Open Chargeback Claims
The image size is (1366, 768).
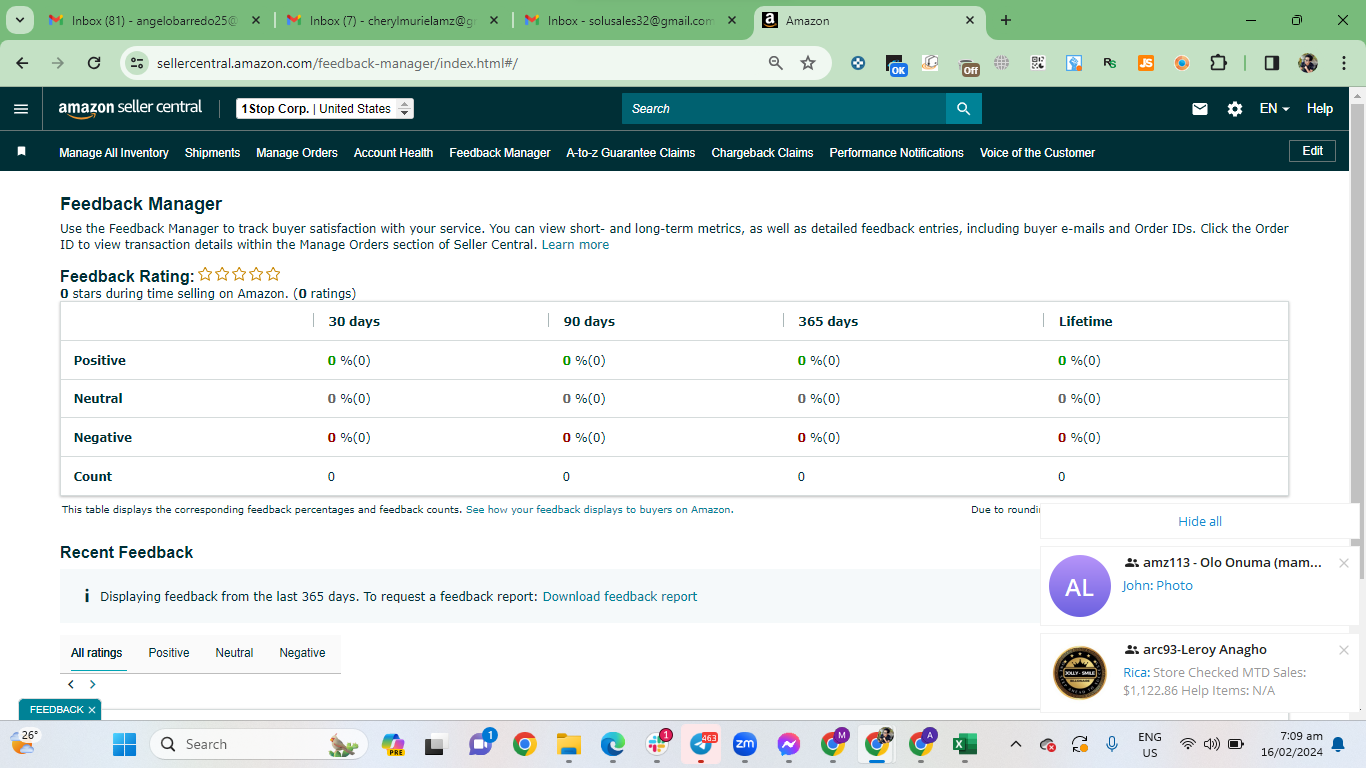click(763, 153)
